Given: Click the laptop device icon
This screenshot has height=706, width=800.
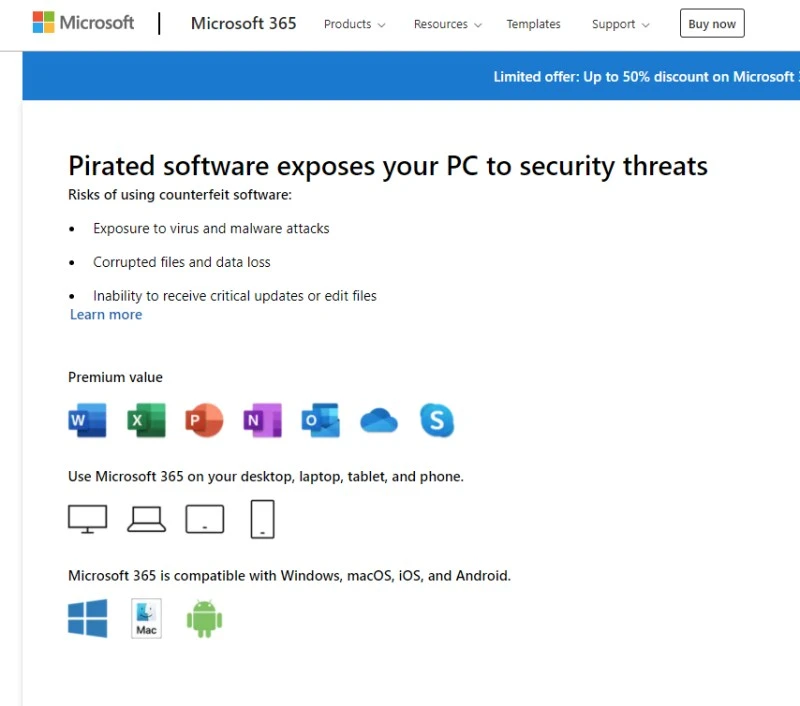Looking at the screenshot, I should [146, 519].
